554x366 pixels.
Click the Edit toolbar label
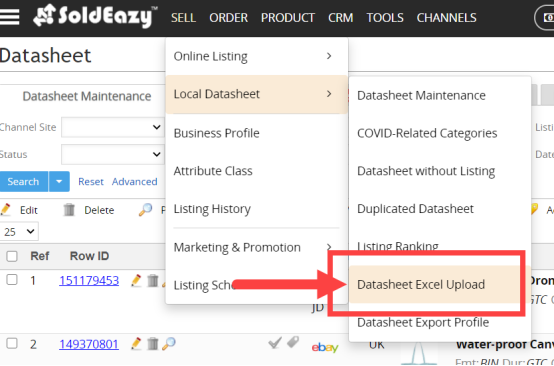pos(29,210)
